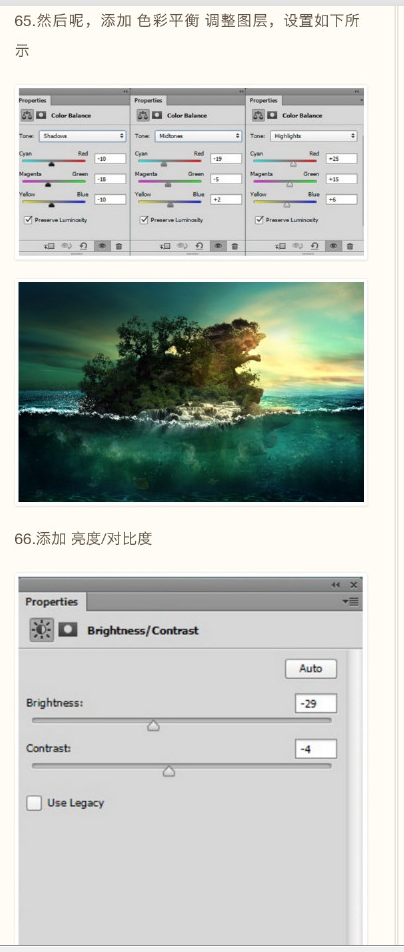Open the Tone dropdown set to Shadows
This screenshot has width=404, height=952.
pyautogui.click(x=83, y=136)
